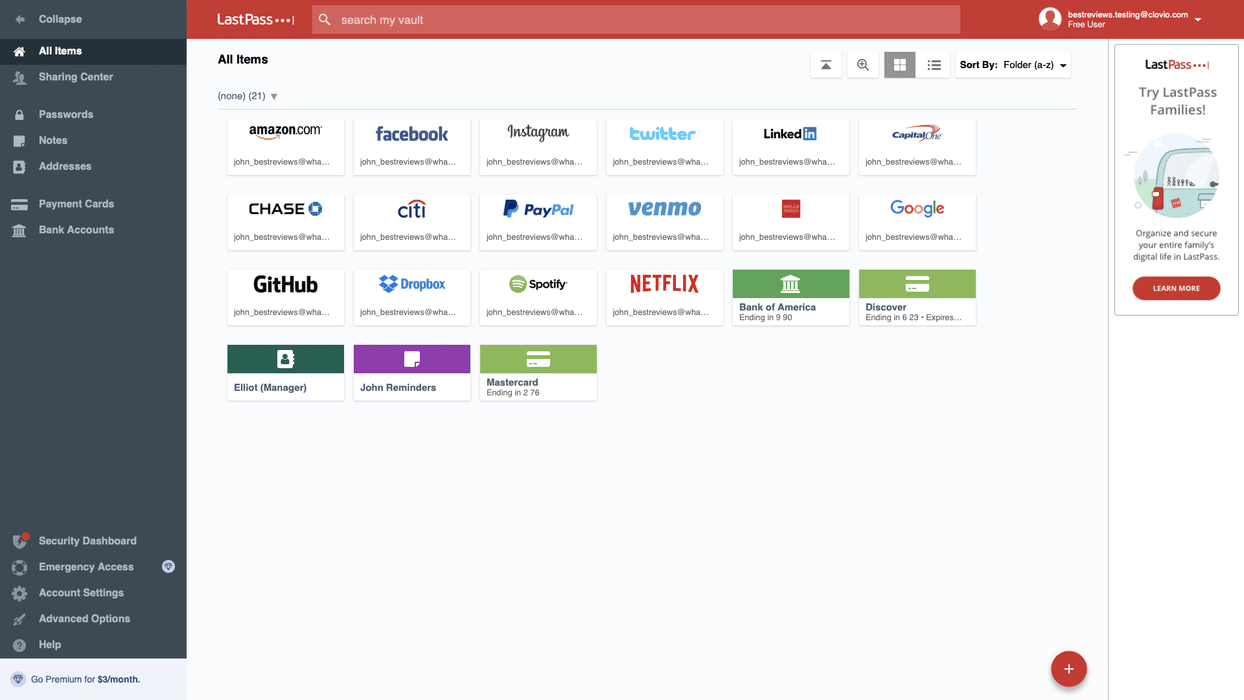Click the Sharing Center icon
This screenshot has height=700, width=1244.
tap(20, 76)
